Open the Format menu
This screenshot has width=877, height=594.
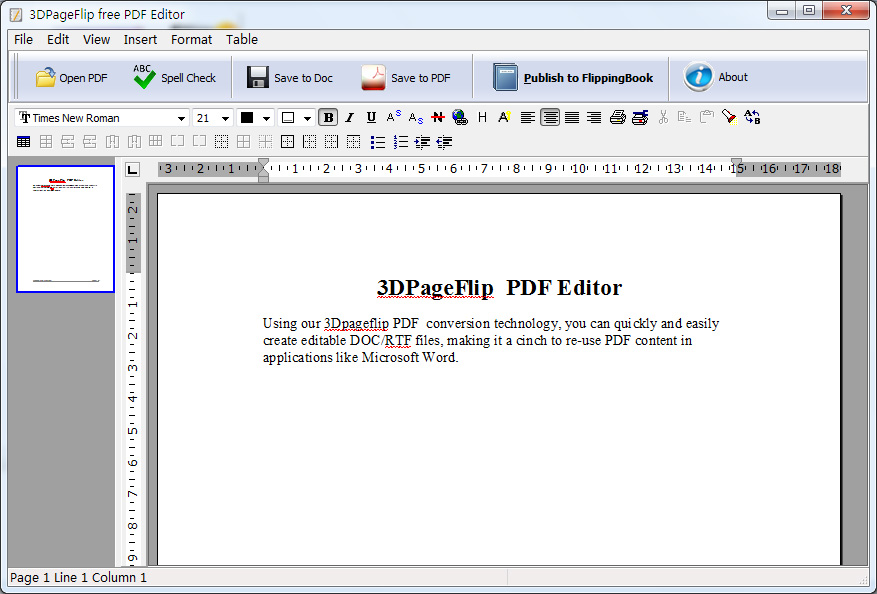pos(191,40)
